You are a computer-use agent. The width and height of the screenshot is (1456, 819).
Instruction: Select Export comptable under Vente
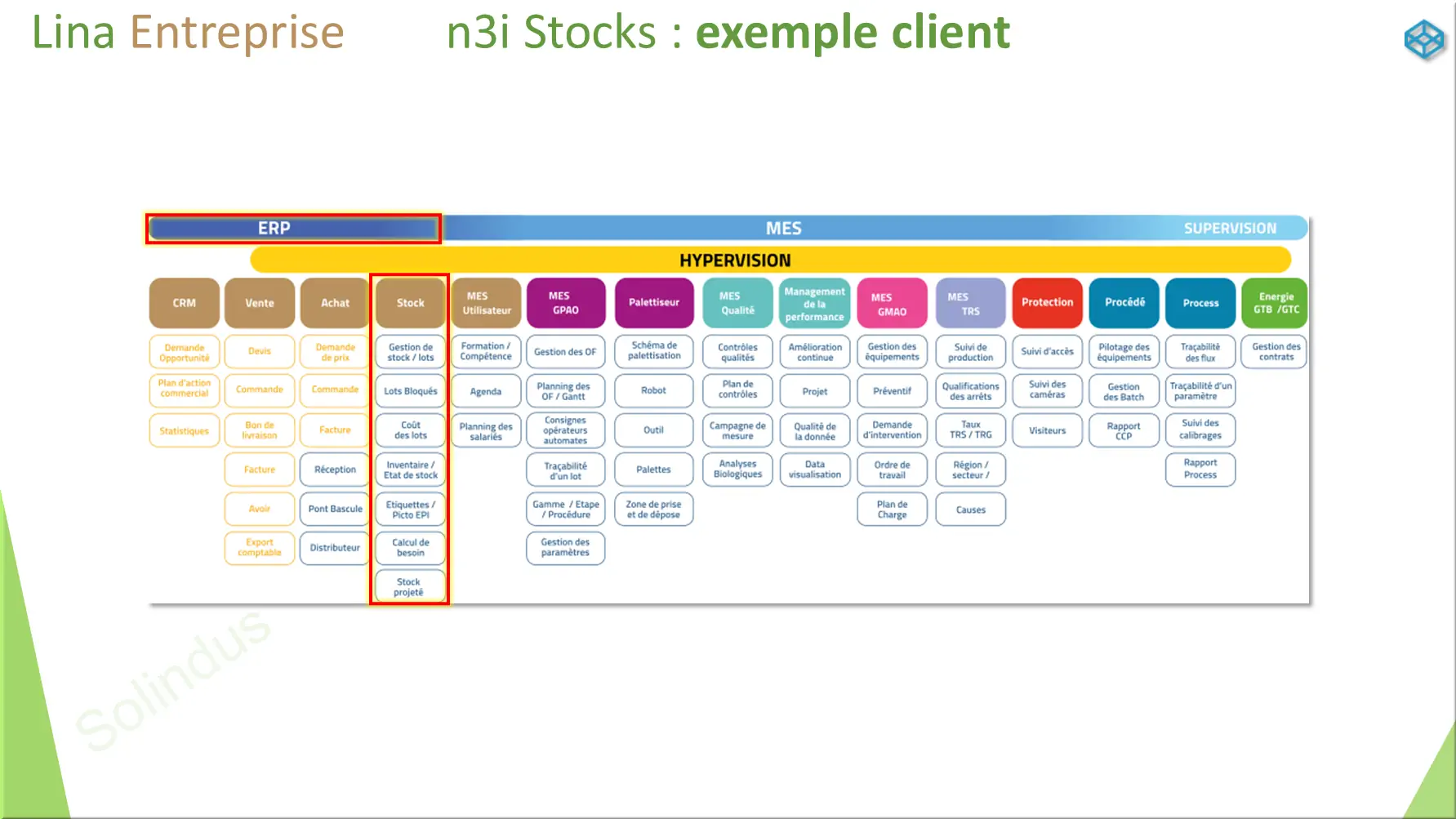click(x=260, y=548)
